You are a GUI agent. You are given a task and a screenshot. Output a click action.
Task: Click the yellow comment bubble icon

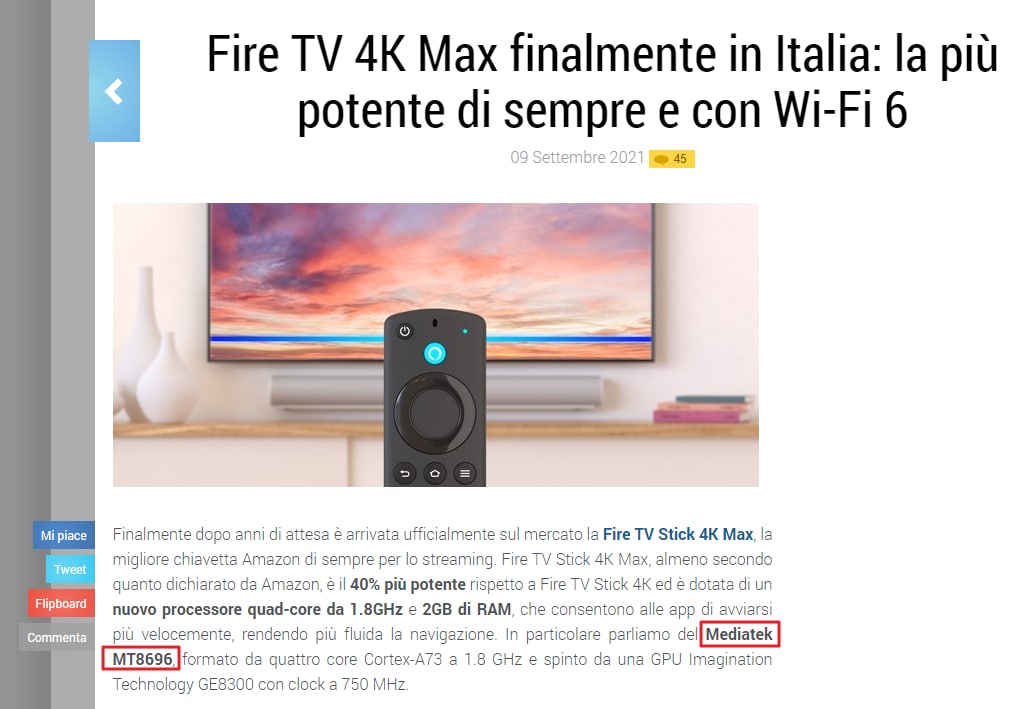pyautogui.click(x=661, y=159)
